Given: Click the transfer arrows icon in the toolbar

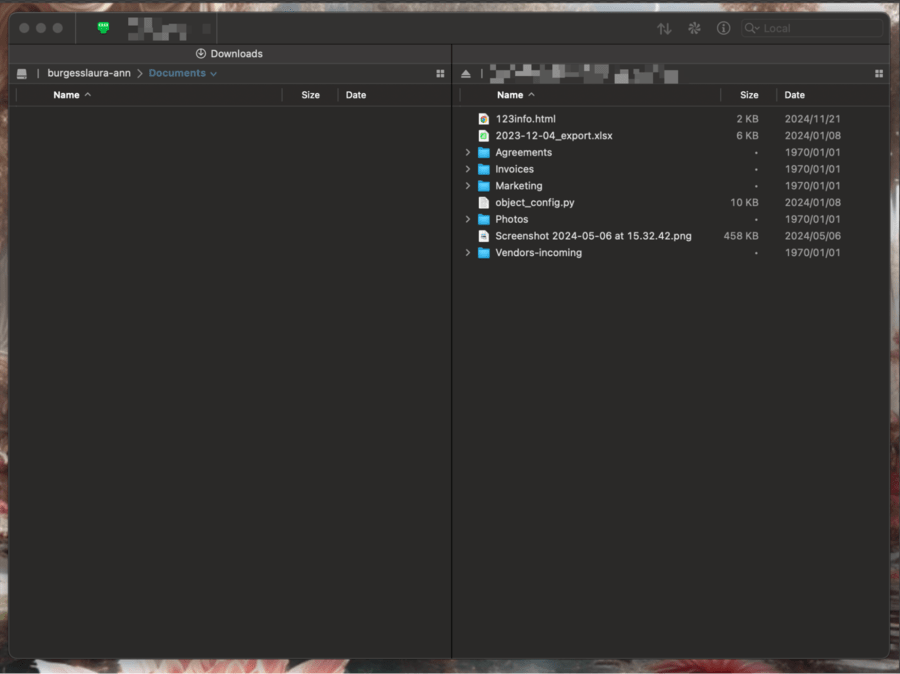Looking at the screenshot, I should pos(664,28).
